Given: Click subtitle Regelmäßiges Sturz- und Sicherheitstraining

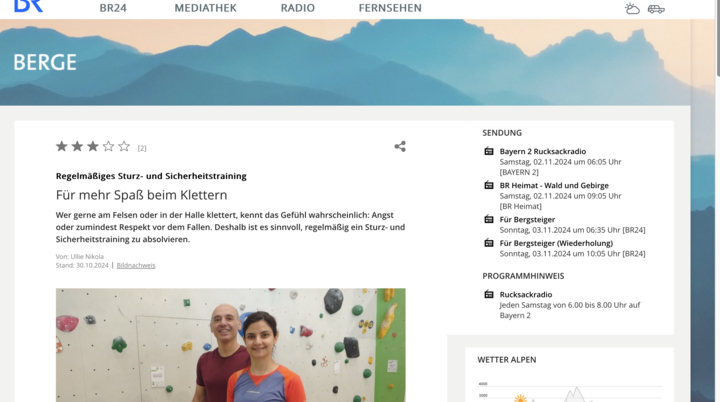Looking at the screenshot, I should 151,176.
